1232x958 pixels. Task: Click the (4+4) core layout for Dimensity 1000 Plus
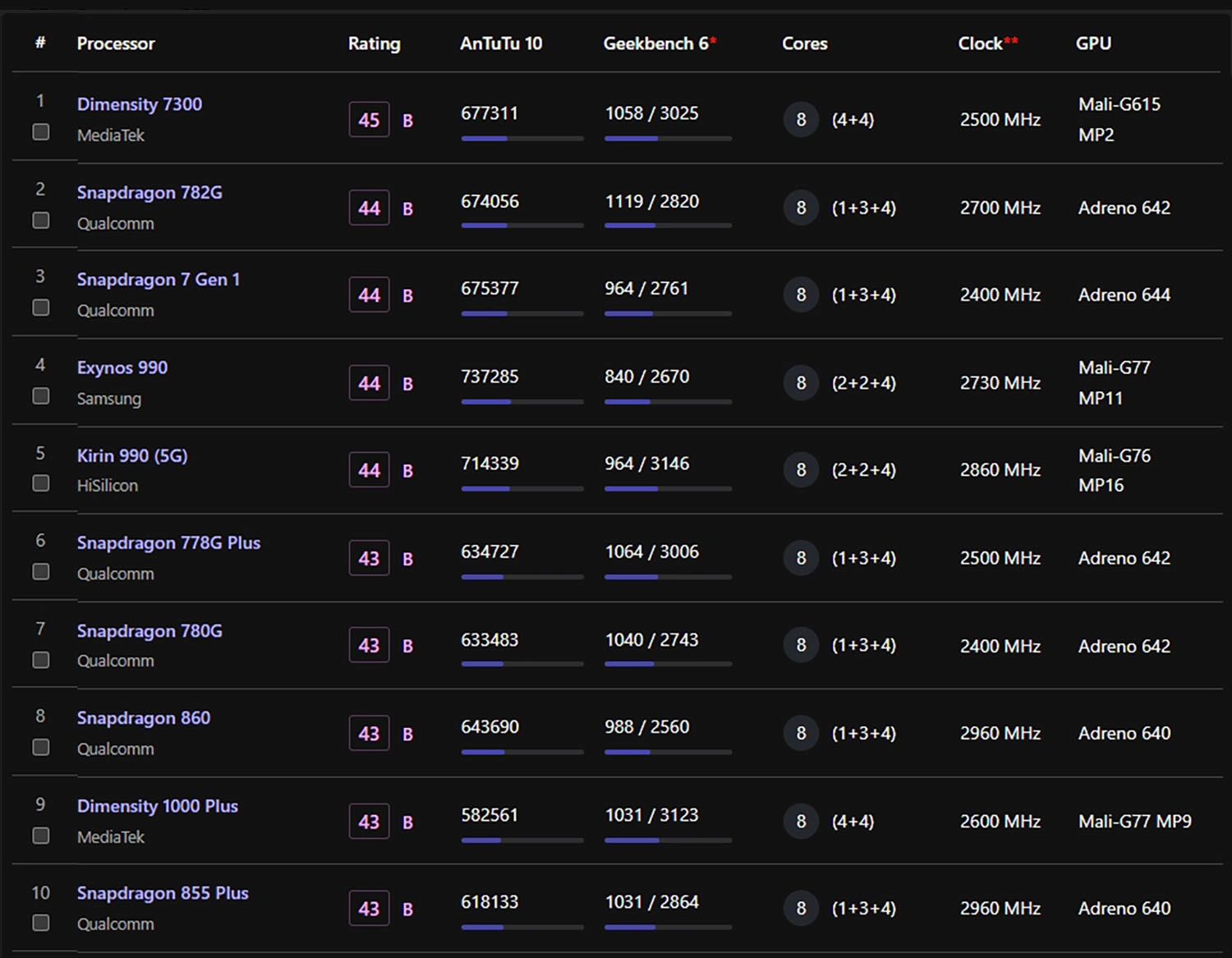853,822
